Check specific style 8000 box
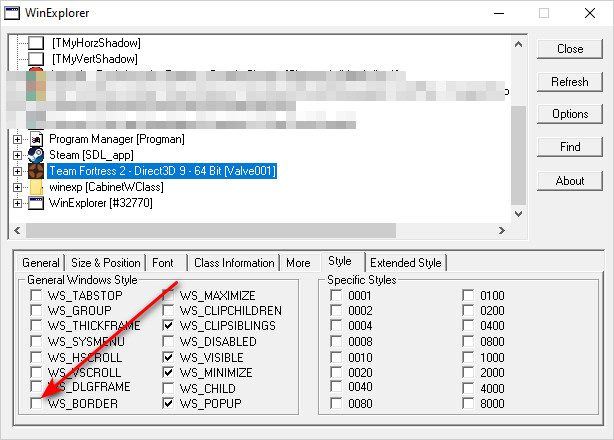The width and height of the screenshot is (614, 440). (x=468, y=404)
